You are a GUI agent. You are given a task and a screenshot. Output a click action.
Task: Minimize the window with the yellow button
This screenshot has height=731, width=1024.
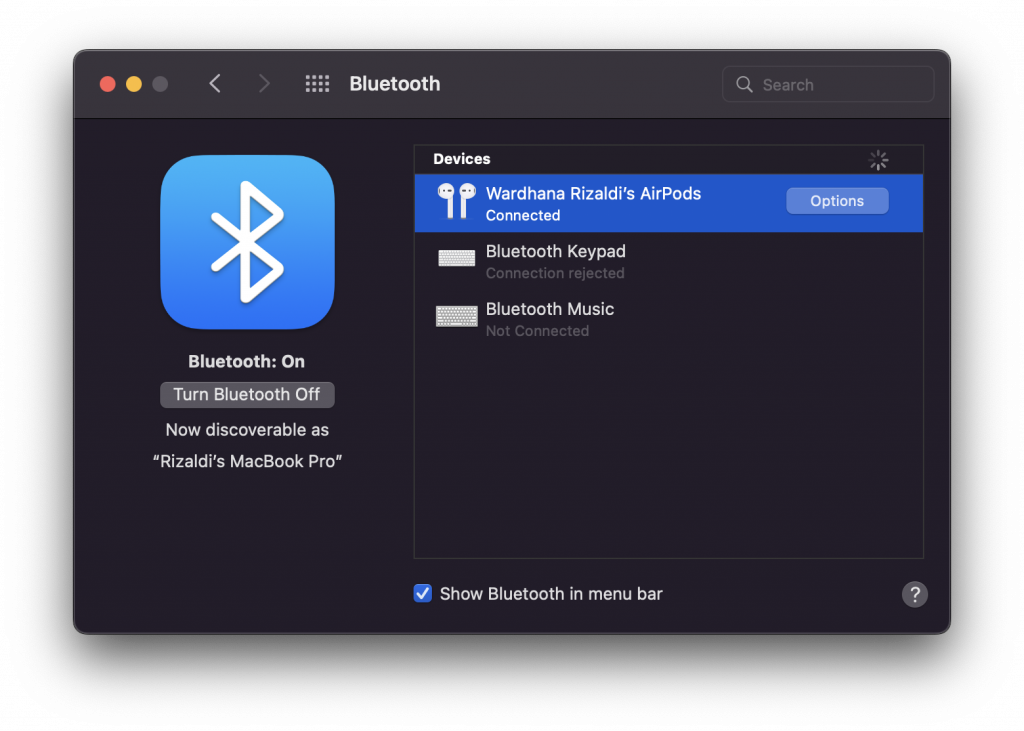134,84
